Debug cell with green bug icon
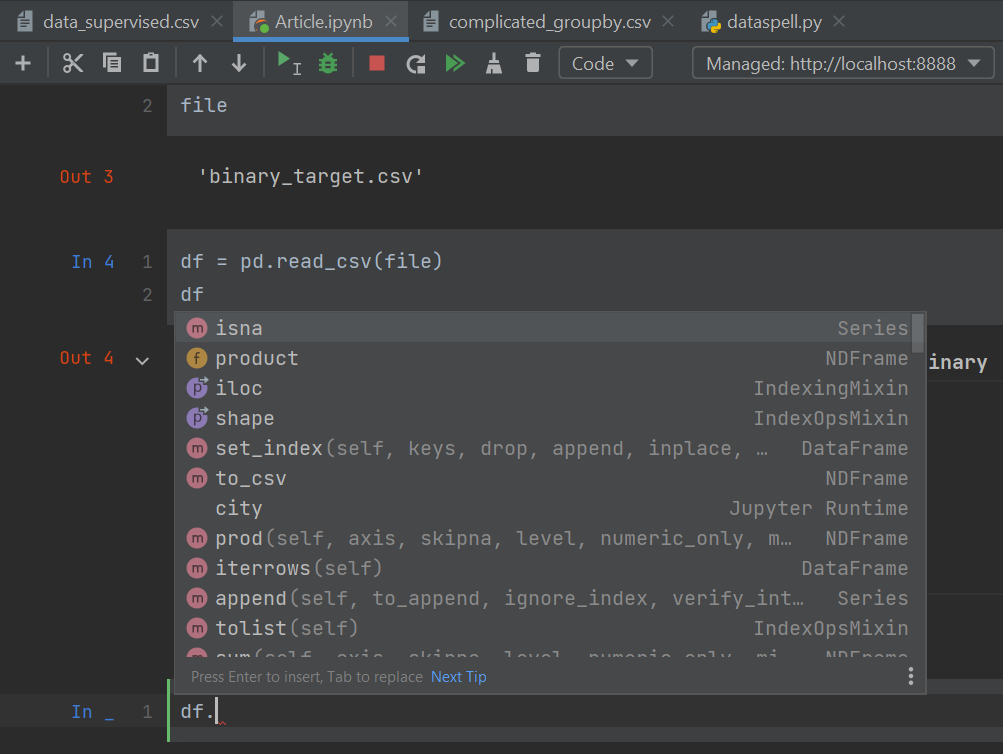 [x=328, y=64]
